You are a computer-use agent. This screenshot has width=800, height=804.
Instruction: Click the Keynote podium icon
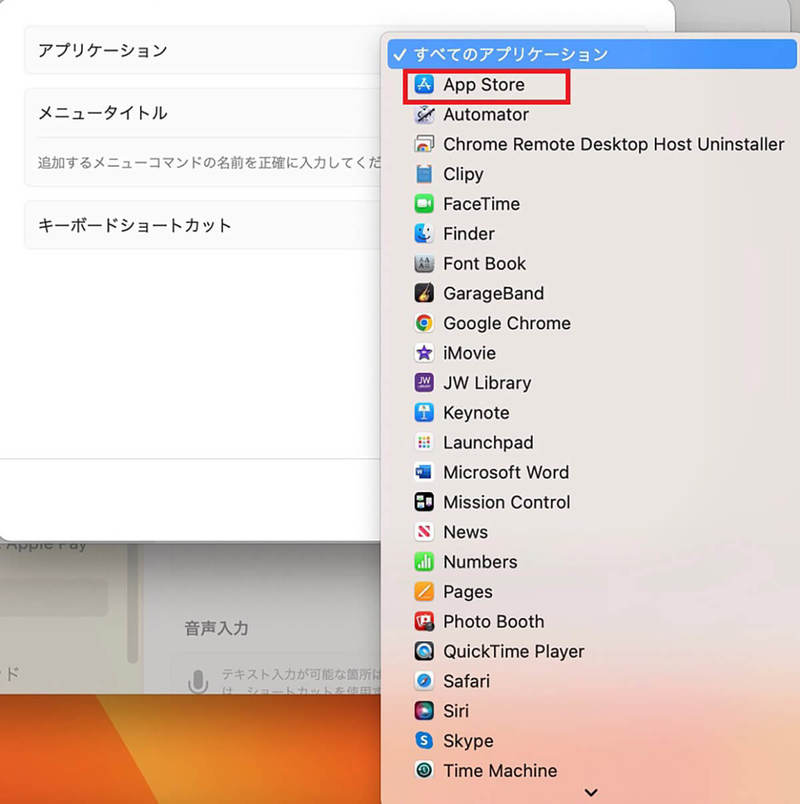[424, 412]
